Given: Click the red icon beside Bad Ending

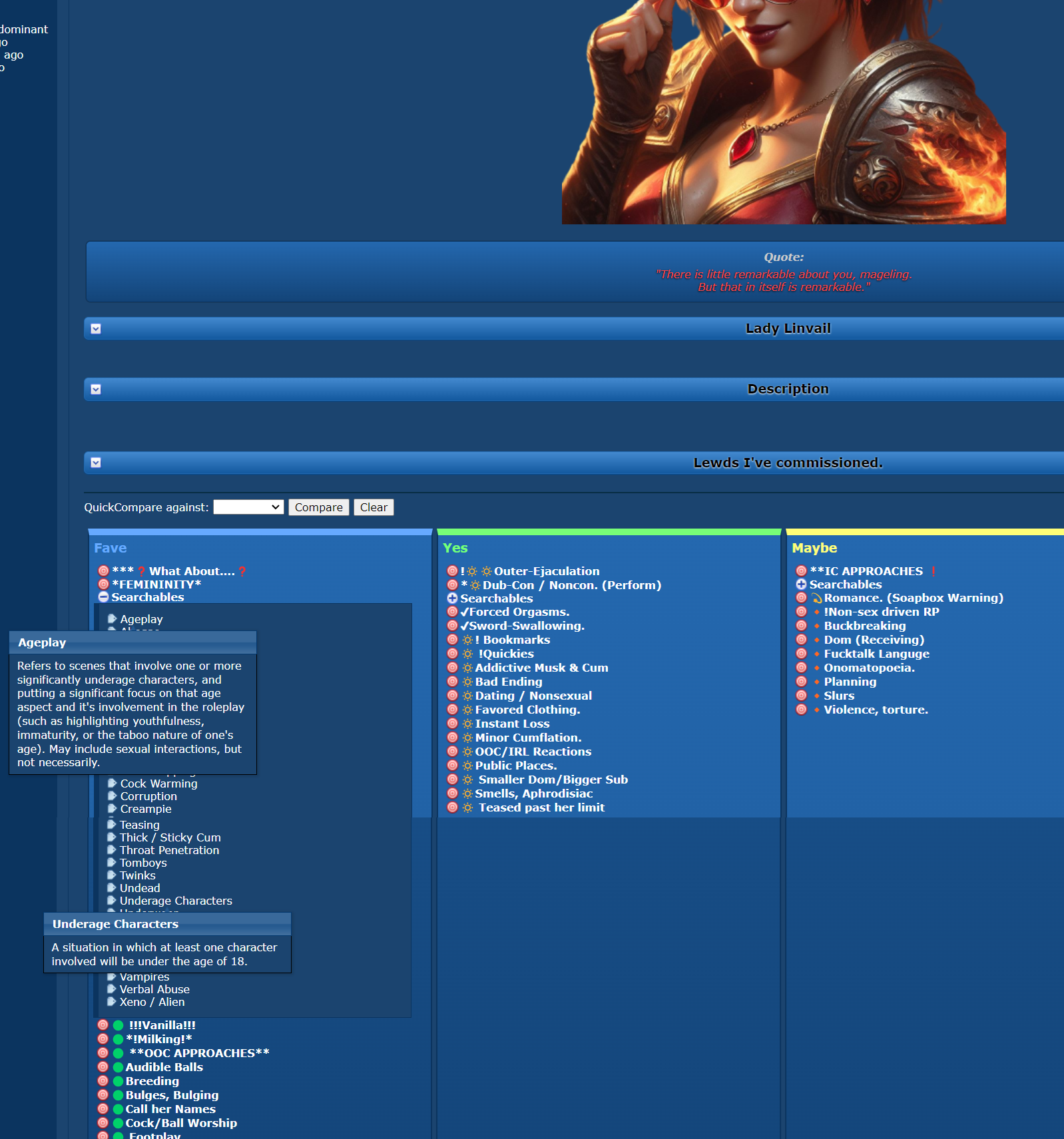Looking at the screenshot, I should (x=452, y=682).
